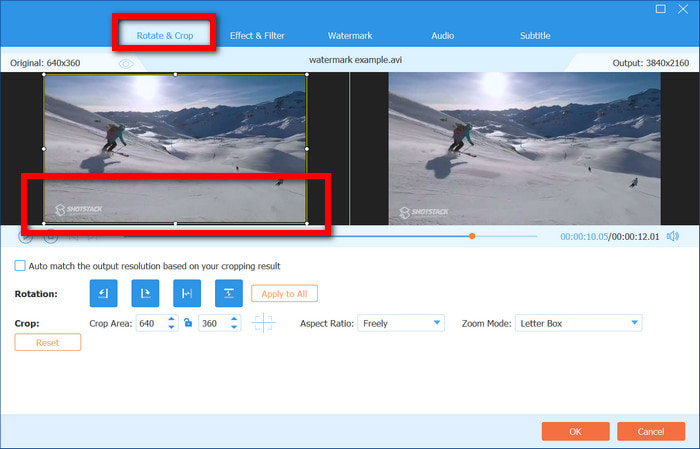
Task: Decrease crop height with down arrow
Action: (234, 327)
